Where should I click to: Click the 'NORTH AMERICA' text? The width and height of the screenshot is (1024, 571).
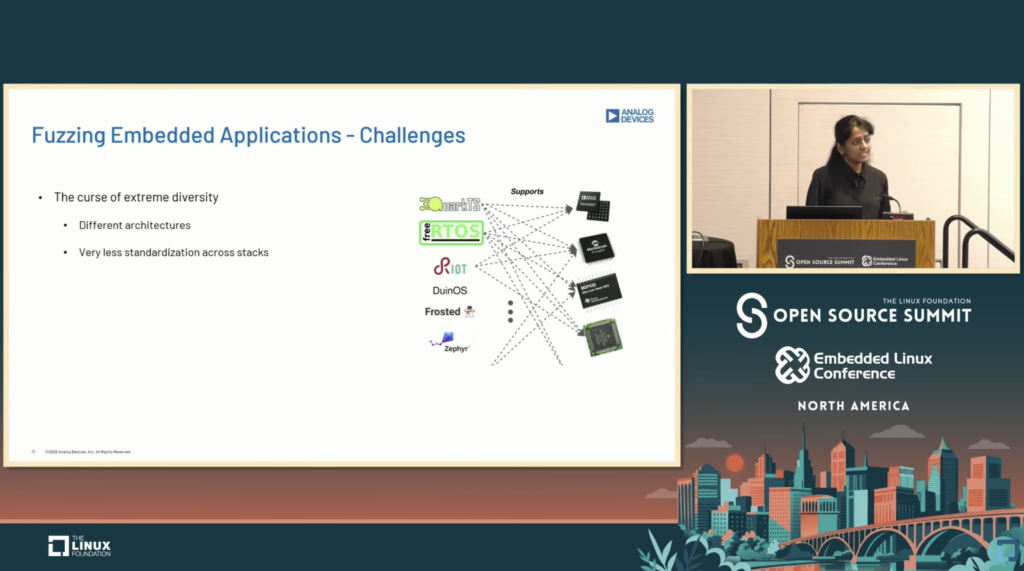pyautogui.click(x=853, y=406)
